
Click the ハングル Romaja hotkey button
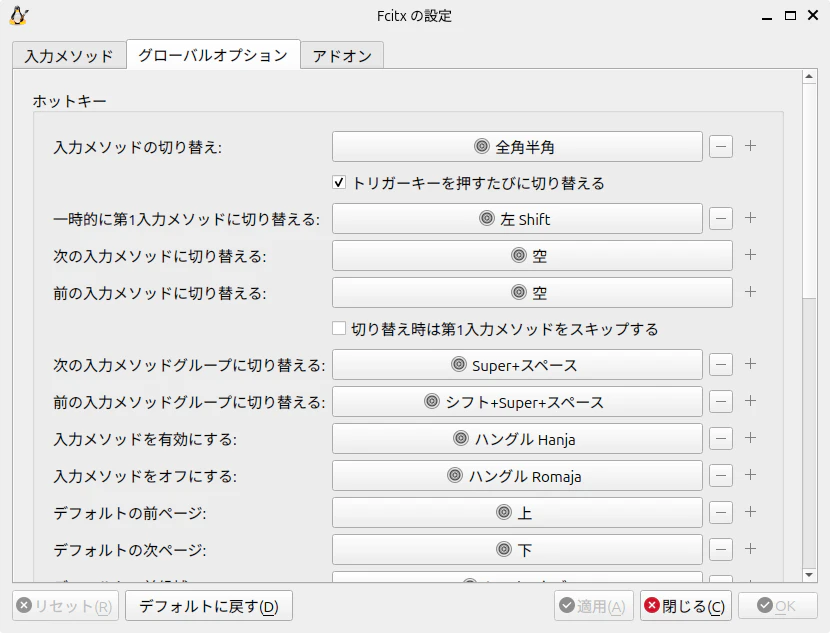(x=517, y=476)
